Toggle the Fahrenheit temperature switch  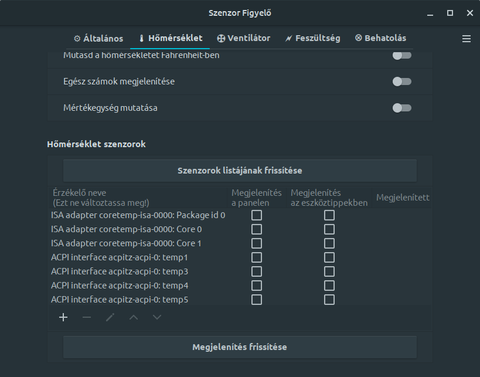pyautogui.click(x=402, y=55)
